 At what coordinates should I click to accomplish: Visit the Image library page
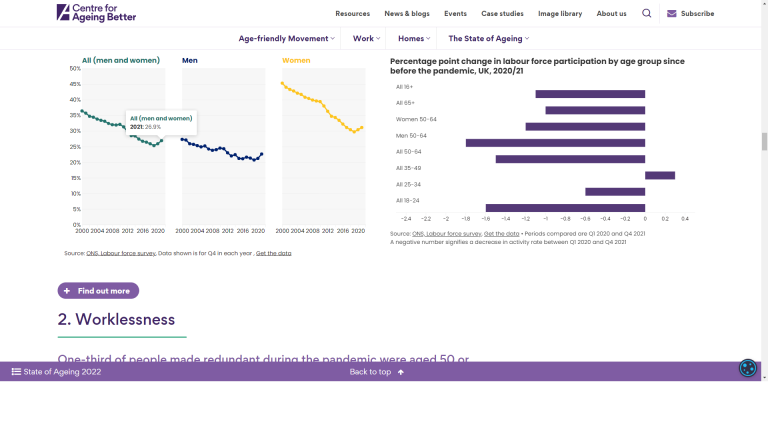click(559, 13)
